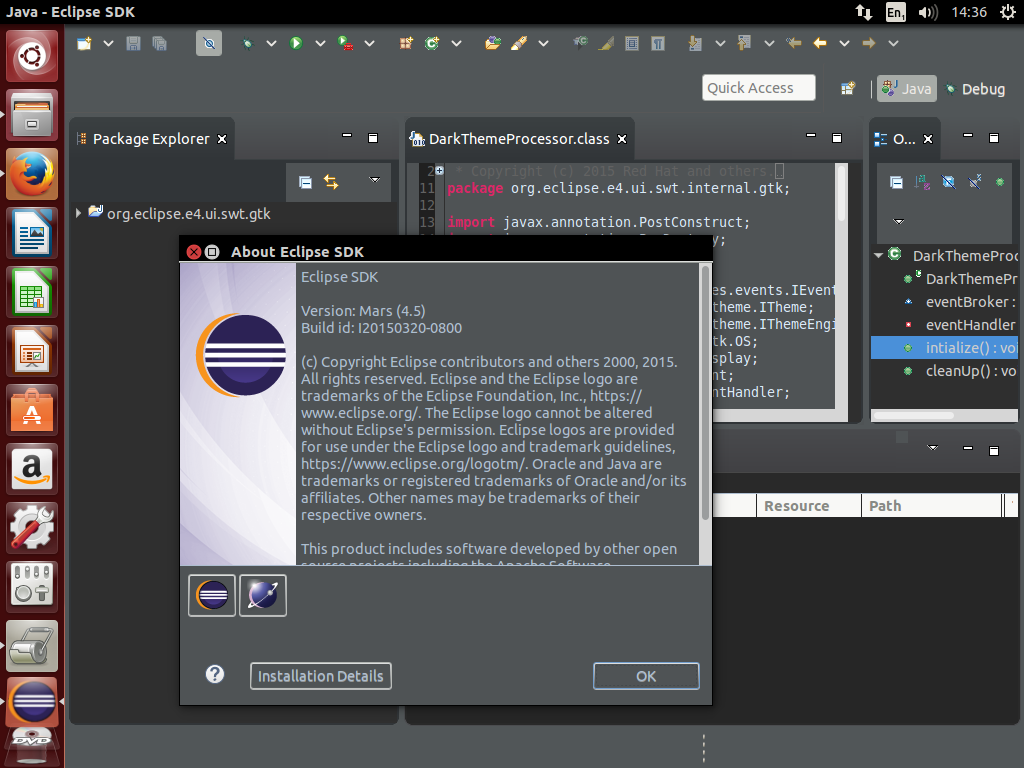Click the Open Perspective icon
Image resolution: width=1024 pixels, height=768 pixels.
(848, 88)
